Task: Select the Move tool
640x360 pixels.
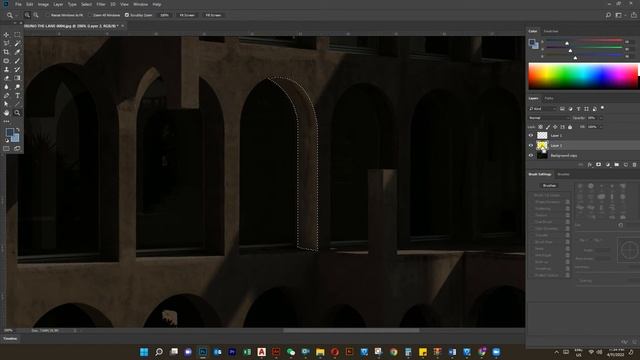Action: (x=6, y=35)
